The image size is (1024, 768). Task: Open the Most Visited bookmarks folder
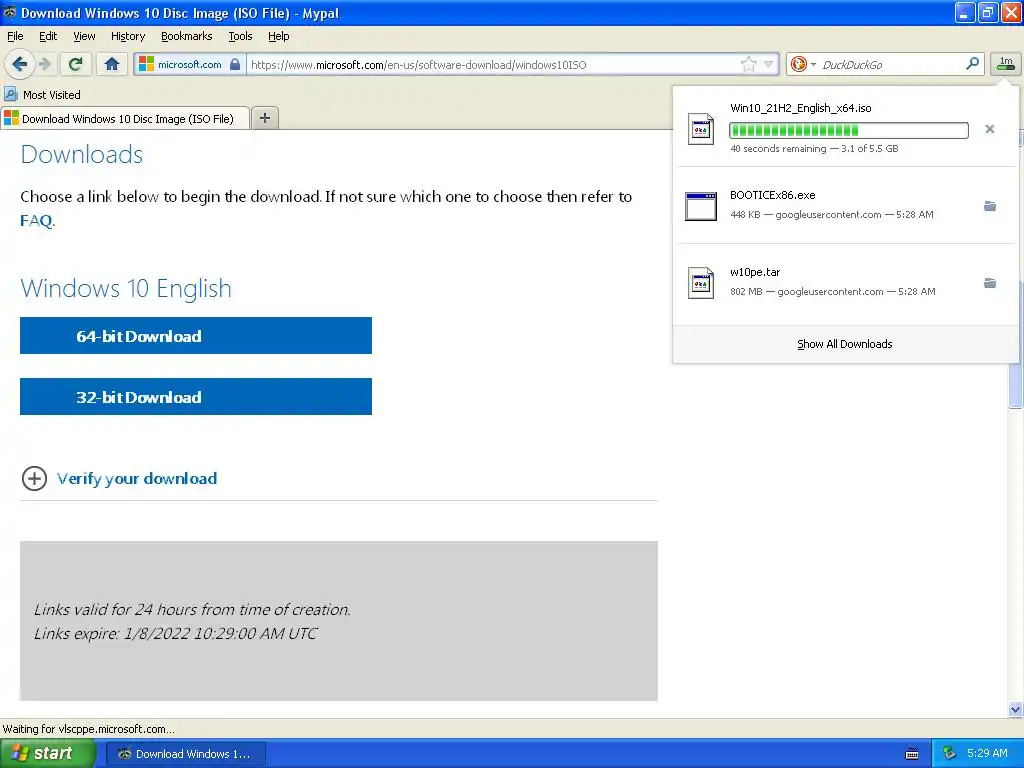pos(42,95)
